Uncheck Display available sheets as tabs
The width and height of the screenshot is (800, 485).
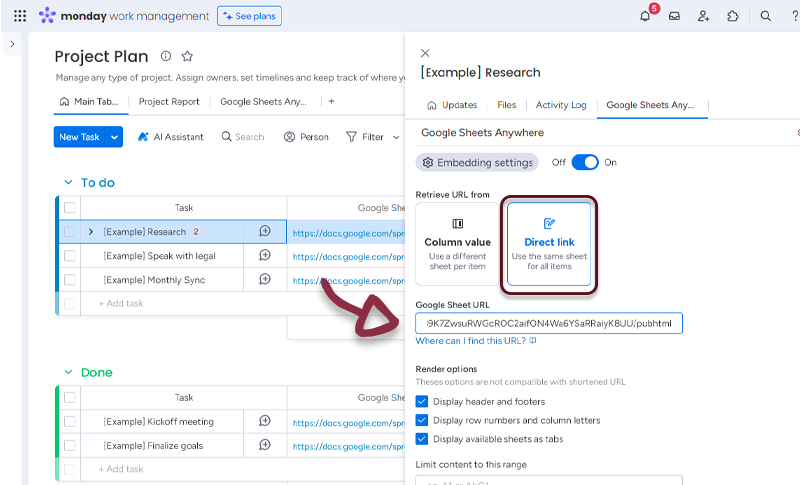422,439
